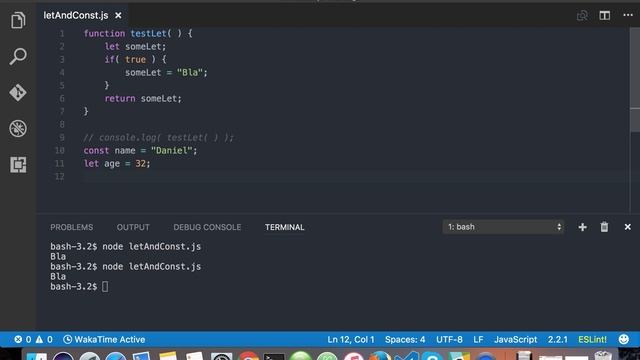Open the Search view in the activity bar

(18, 56)
